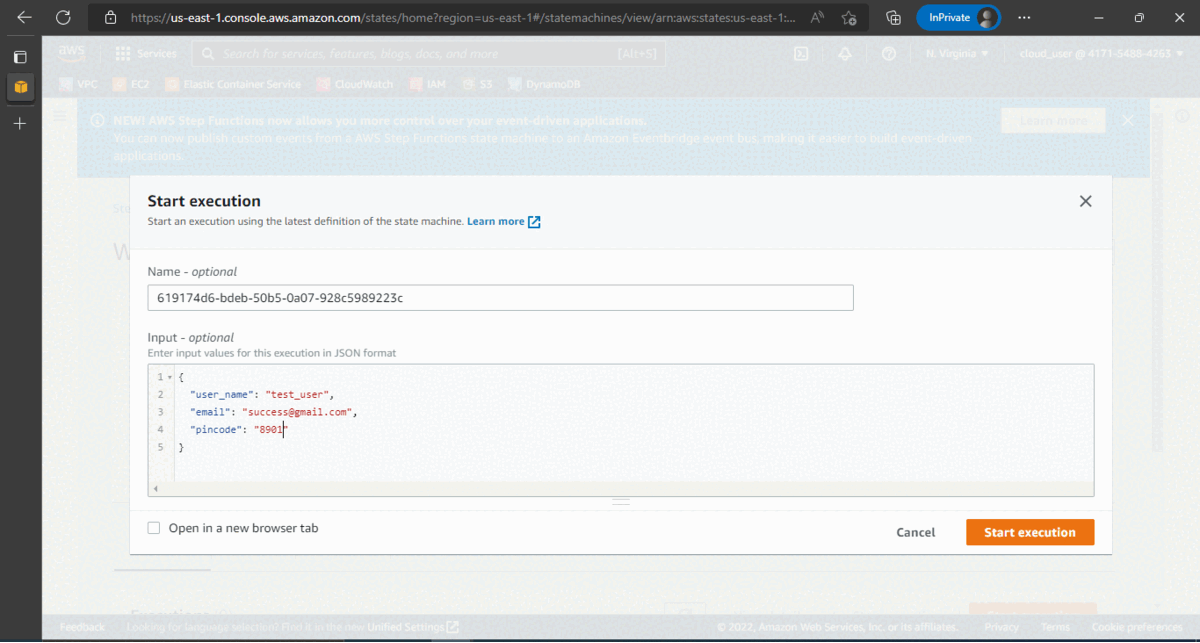This screenshot has height=643, width=1200.
Task: Open Feedback link in footer
Action: click(x=82, y=627)
